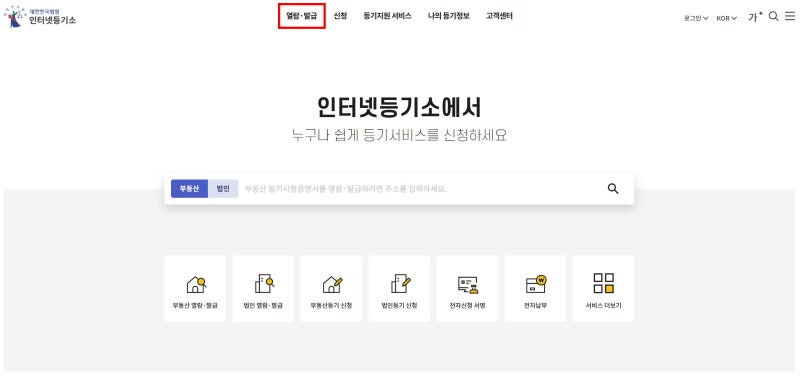Open 부동산 열람·발급 house icon

(196, 284)
